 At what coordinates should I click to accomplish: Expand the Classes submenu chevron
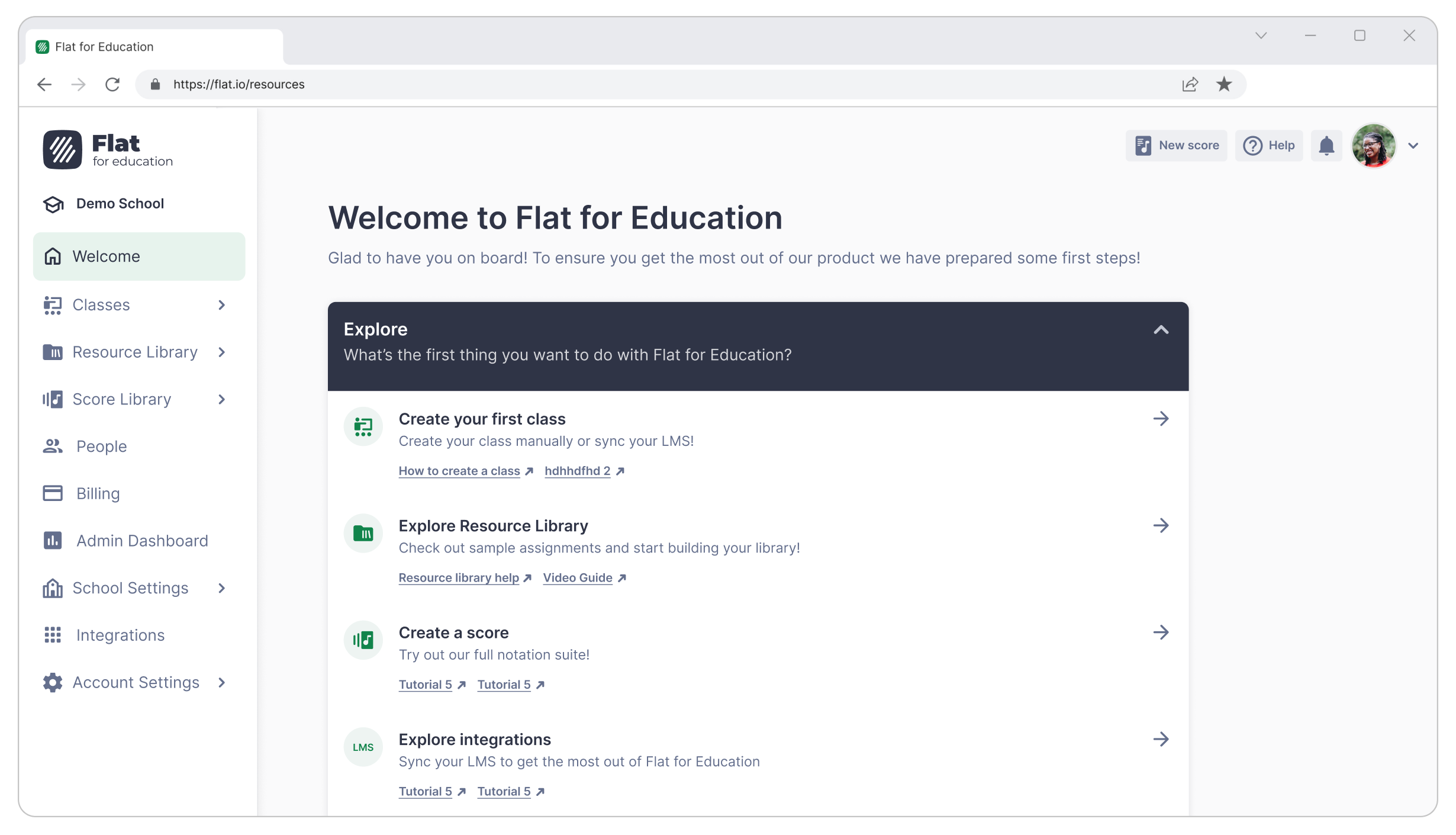point(222,305)
